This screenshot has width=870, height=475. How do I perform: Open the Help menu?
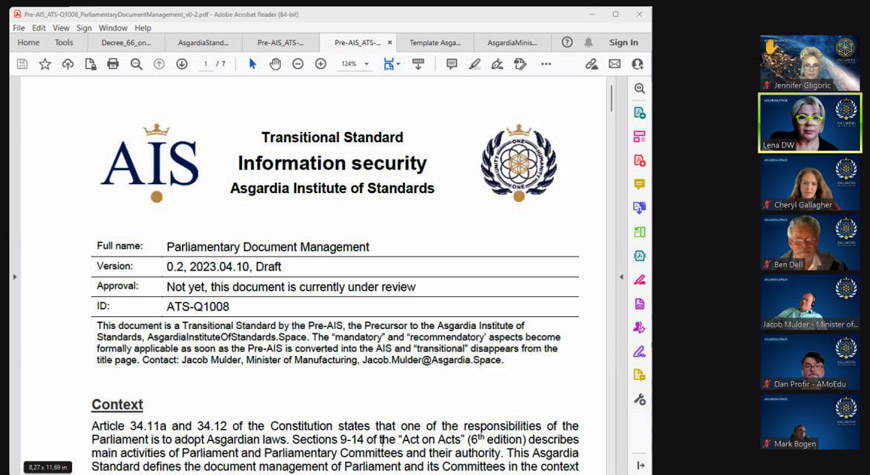(x=143, y=28)
